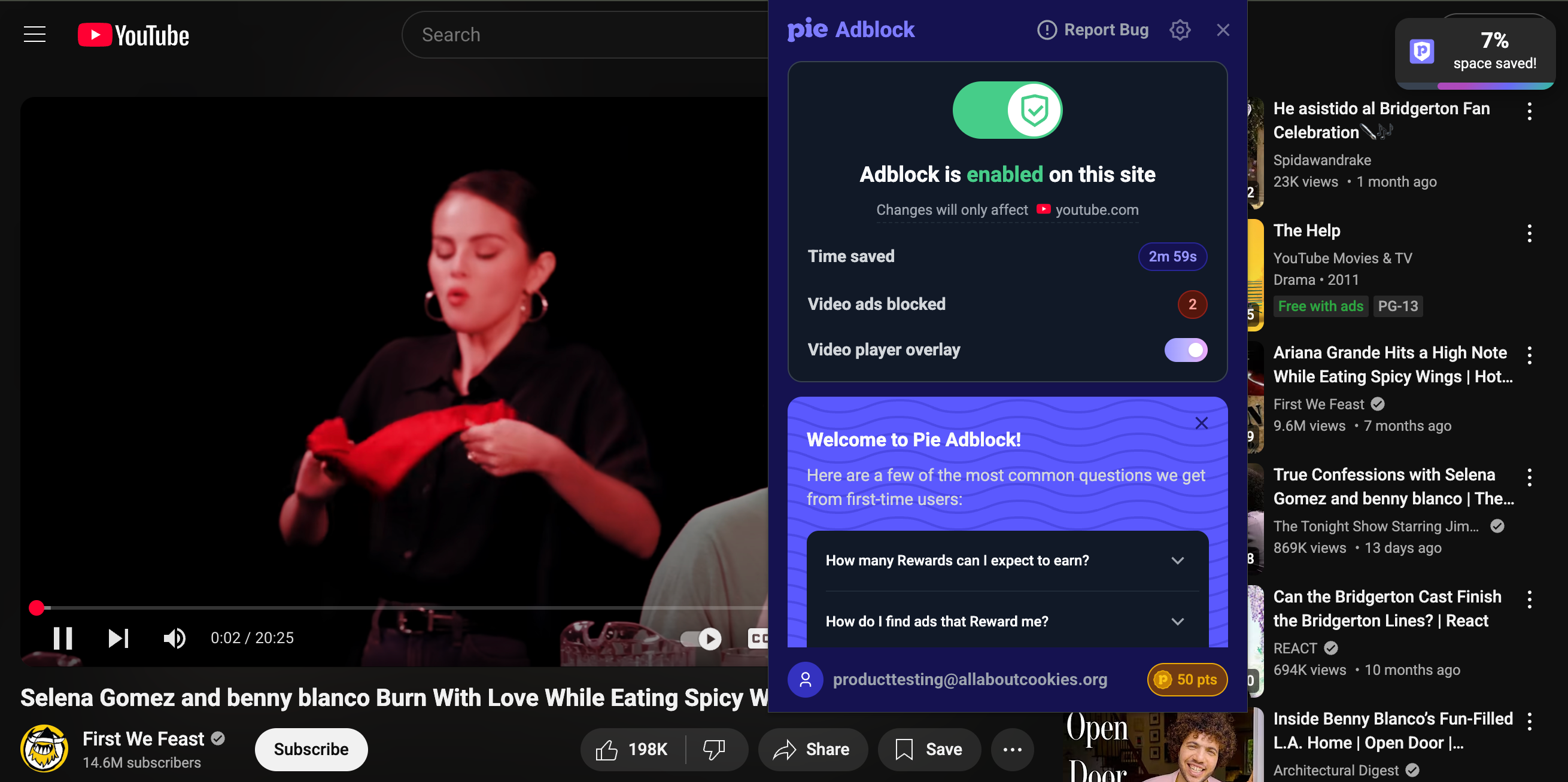This screenshot has height=782, width=1568.
Task: Click the 0:02 / 20:25 time display
Action: point(252,638)
